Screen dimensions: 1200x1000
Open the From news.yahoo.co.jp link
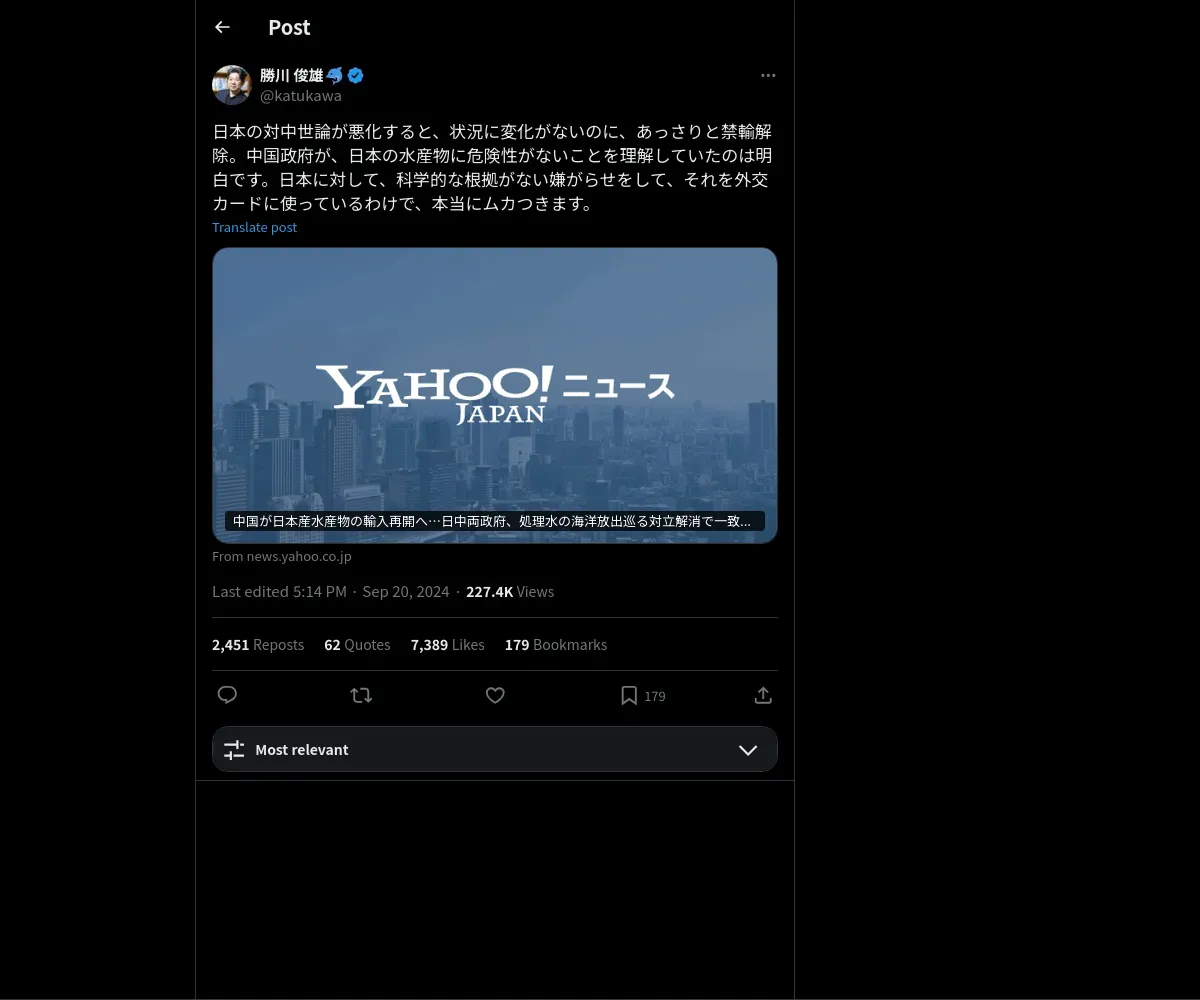pyautogui.click(x=282, y=556)
